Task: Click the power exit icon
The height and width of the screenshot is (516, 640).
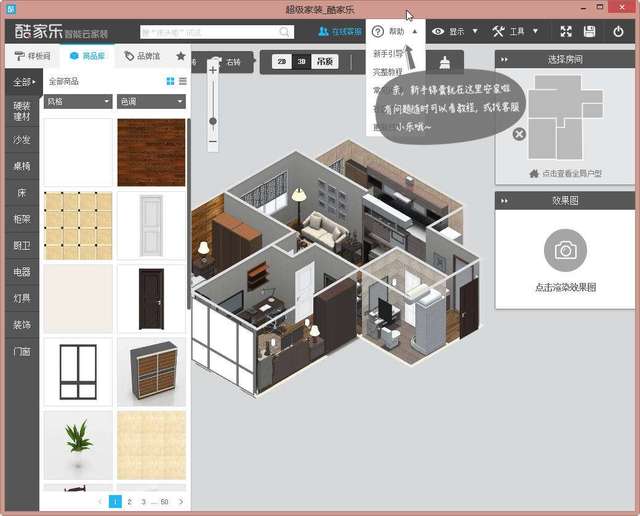Action: (618, 32)
